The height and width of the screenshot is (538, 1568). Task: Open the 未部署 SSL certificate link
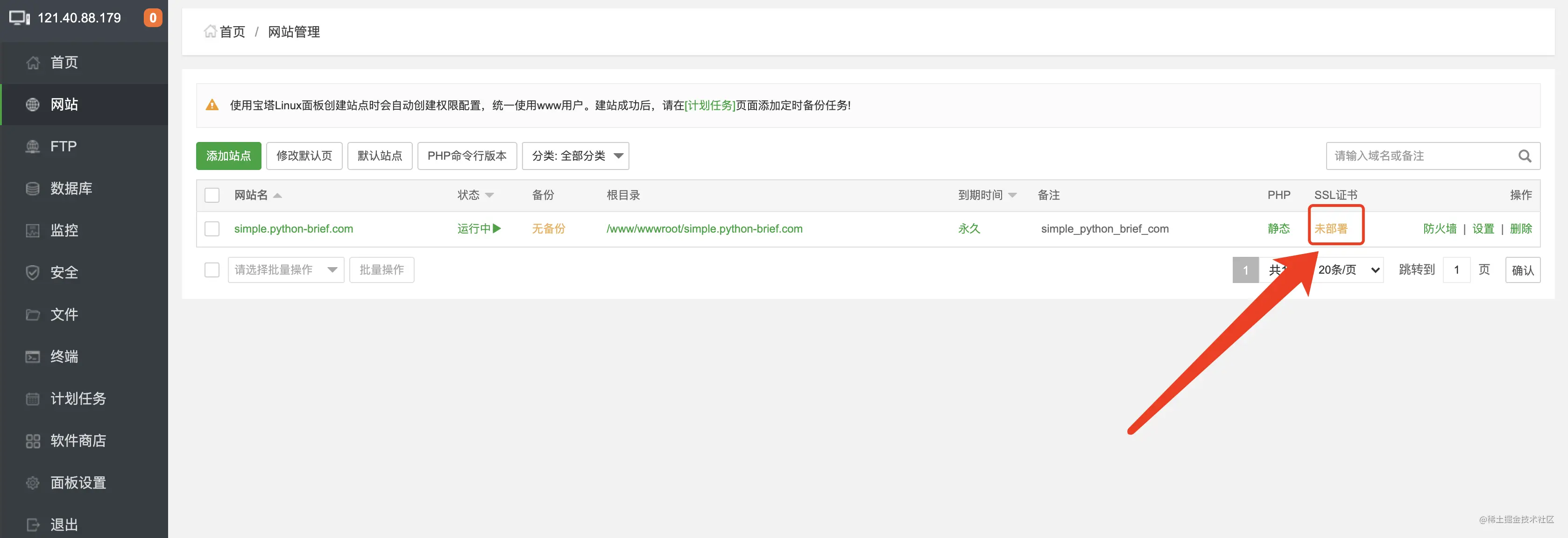click(1331, 229)
